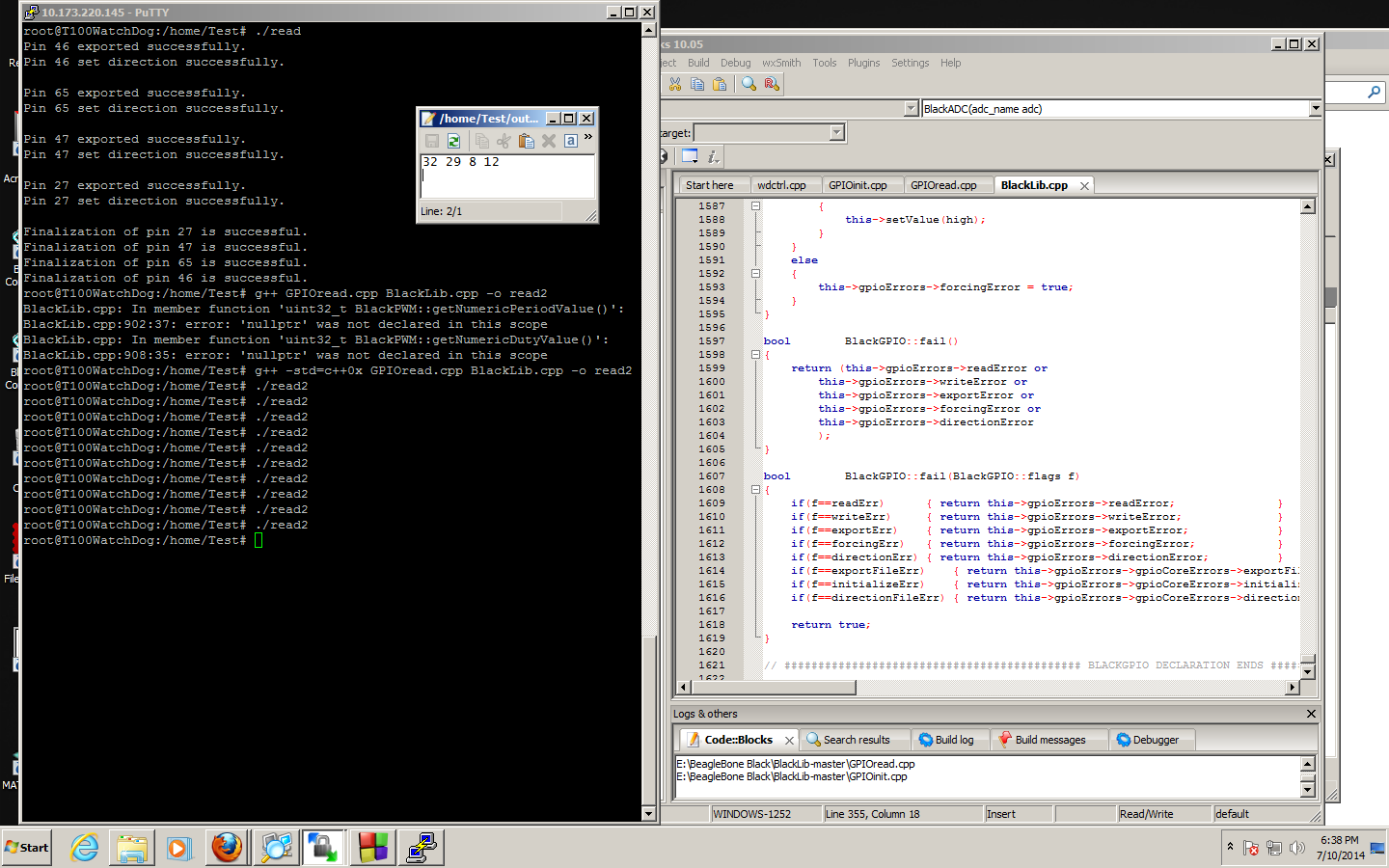The width and height of the screenshot is (1389, 868).
Task: Click the paste icon in the small editor
Action: [526, 141]
